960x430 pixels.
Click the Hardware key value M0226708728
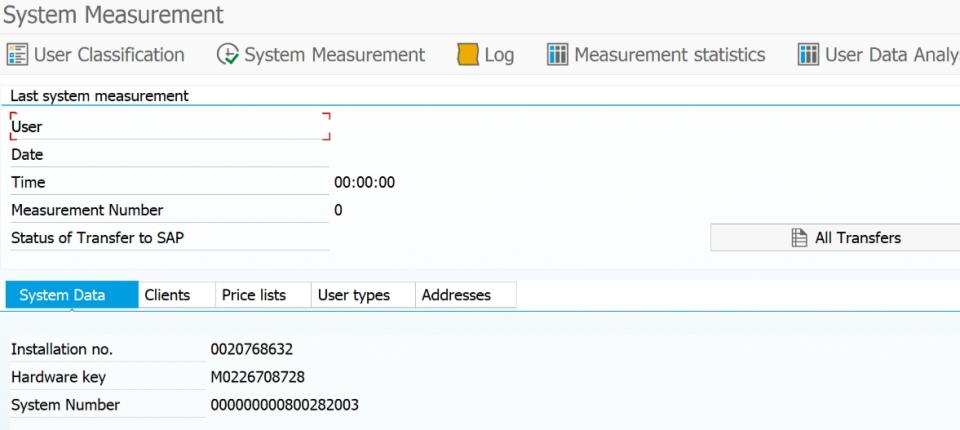click(257, 377)
